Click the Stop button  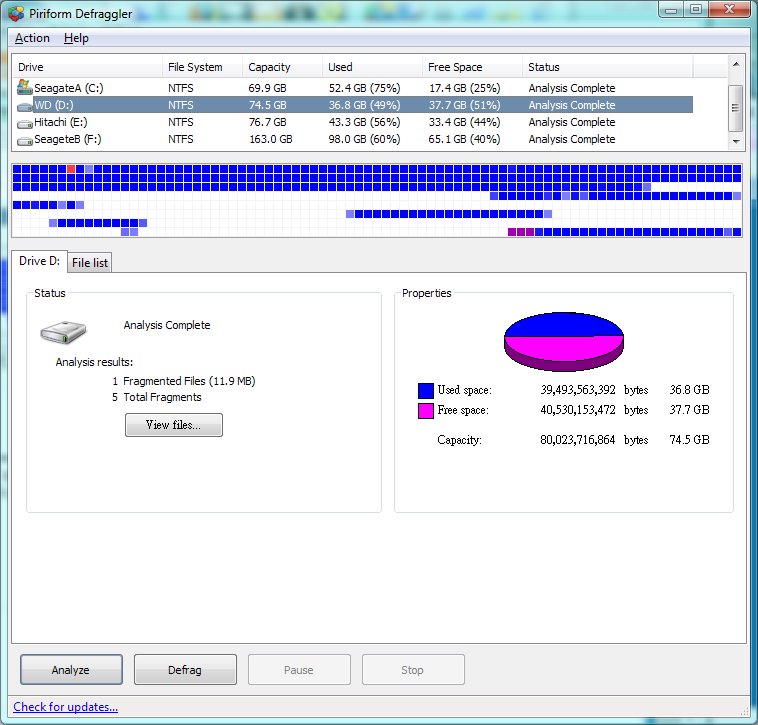point(413,669)
